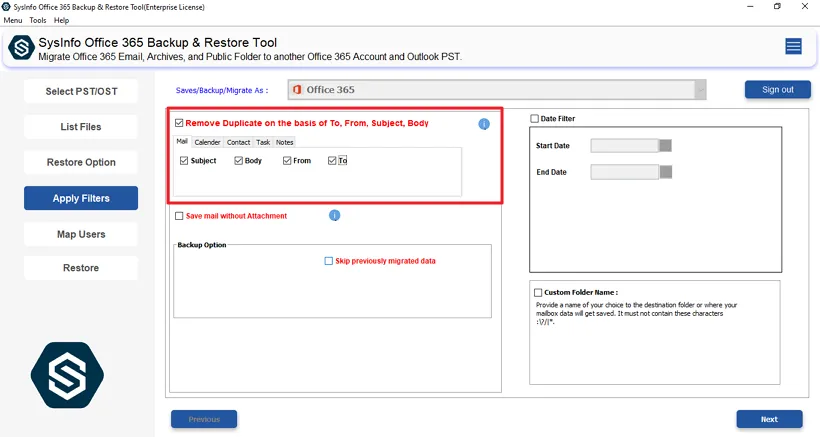Viewport: 820px width, 437px height.
Task: Click info icon beside Remove Duplicate option
Action: [484, 124]
